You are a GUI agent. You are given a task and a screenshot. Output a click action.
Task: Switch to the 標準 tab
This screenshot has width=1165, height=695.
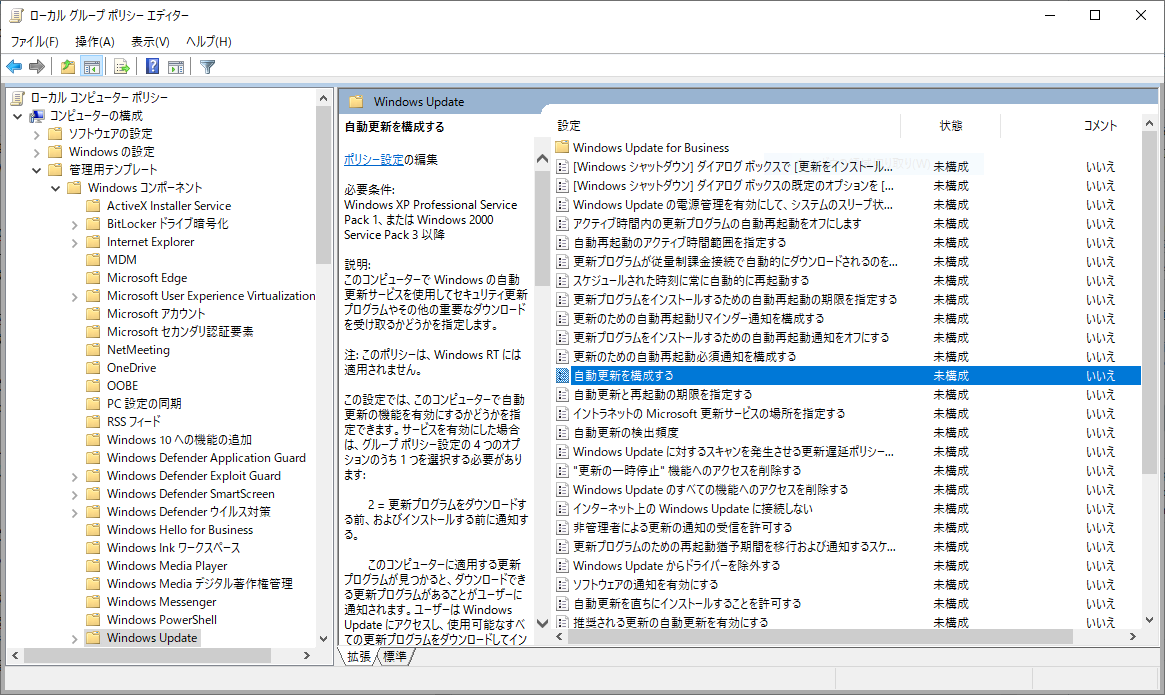click(x=395, y=656)
